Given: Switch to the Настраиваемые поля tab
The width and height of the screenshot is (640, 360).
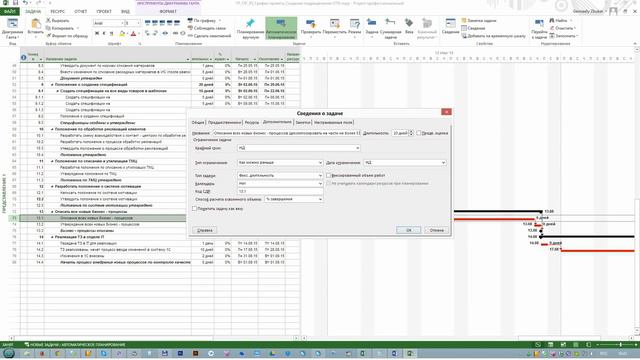Looking at the screenshot, I should [333, 122].
